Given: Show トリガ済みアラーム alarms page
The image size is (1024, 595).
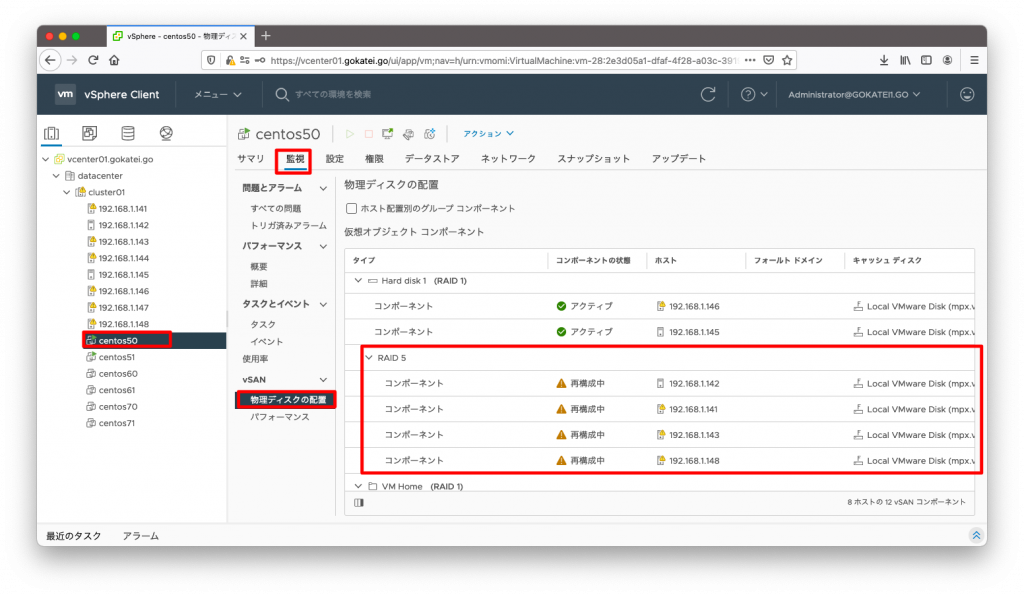Looking at the screenshot, I should (291, 224).
